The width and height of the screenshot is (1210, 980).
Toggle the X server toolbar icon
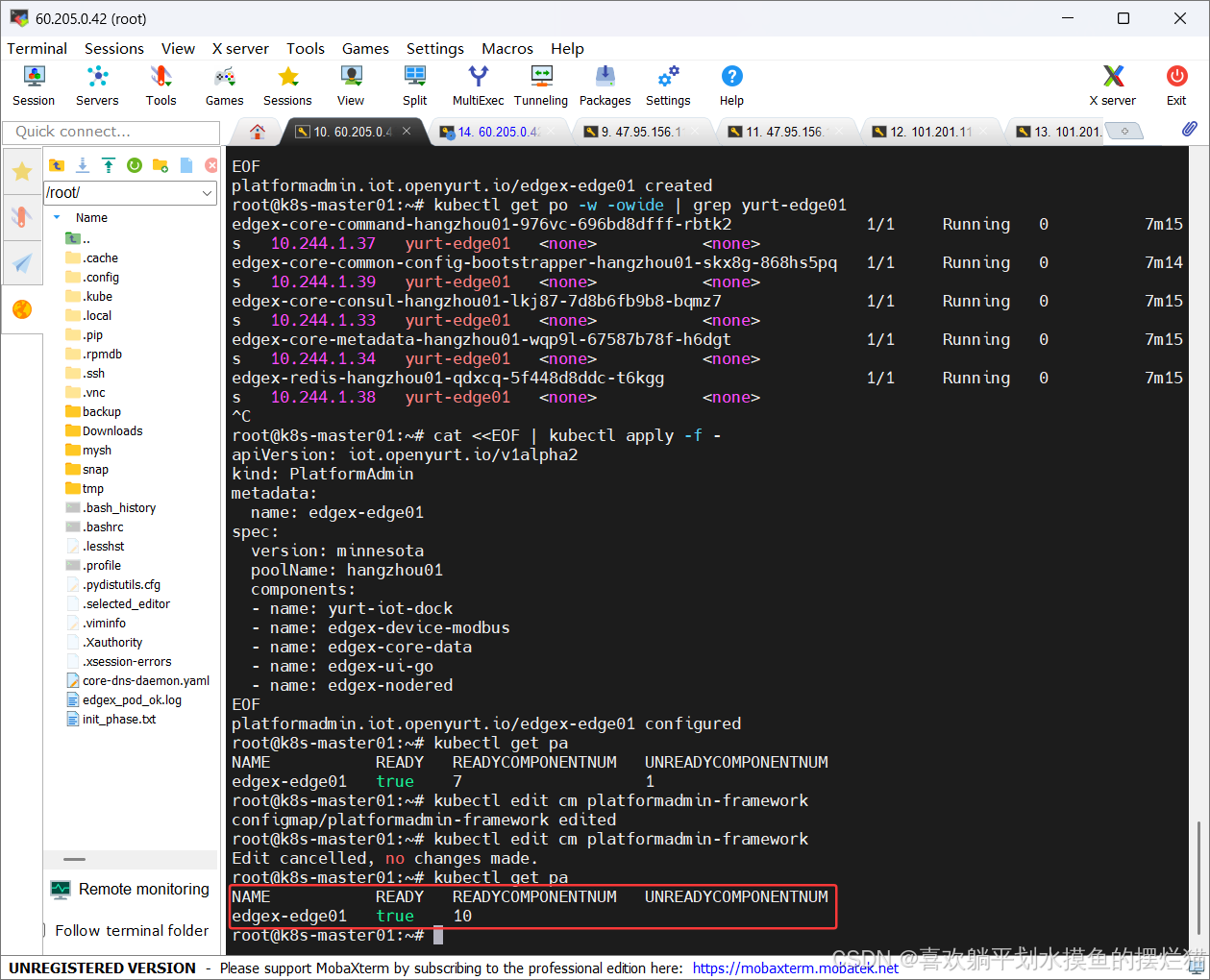pyautogui.click(x=1112, y=86)
